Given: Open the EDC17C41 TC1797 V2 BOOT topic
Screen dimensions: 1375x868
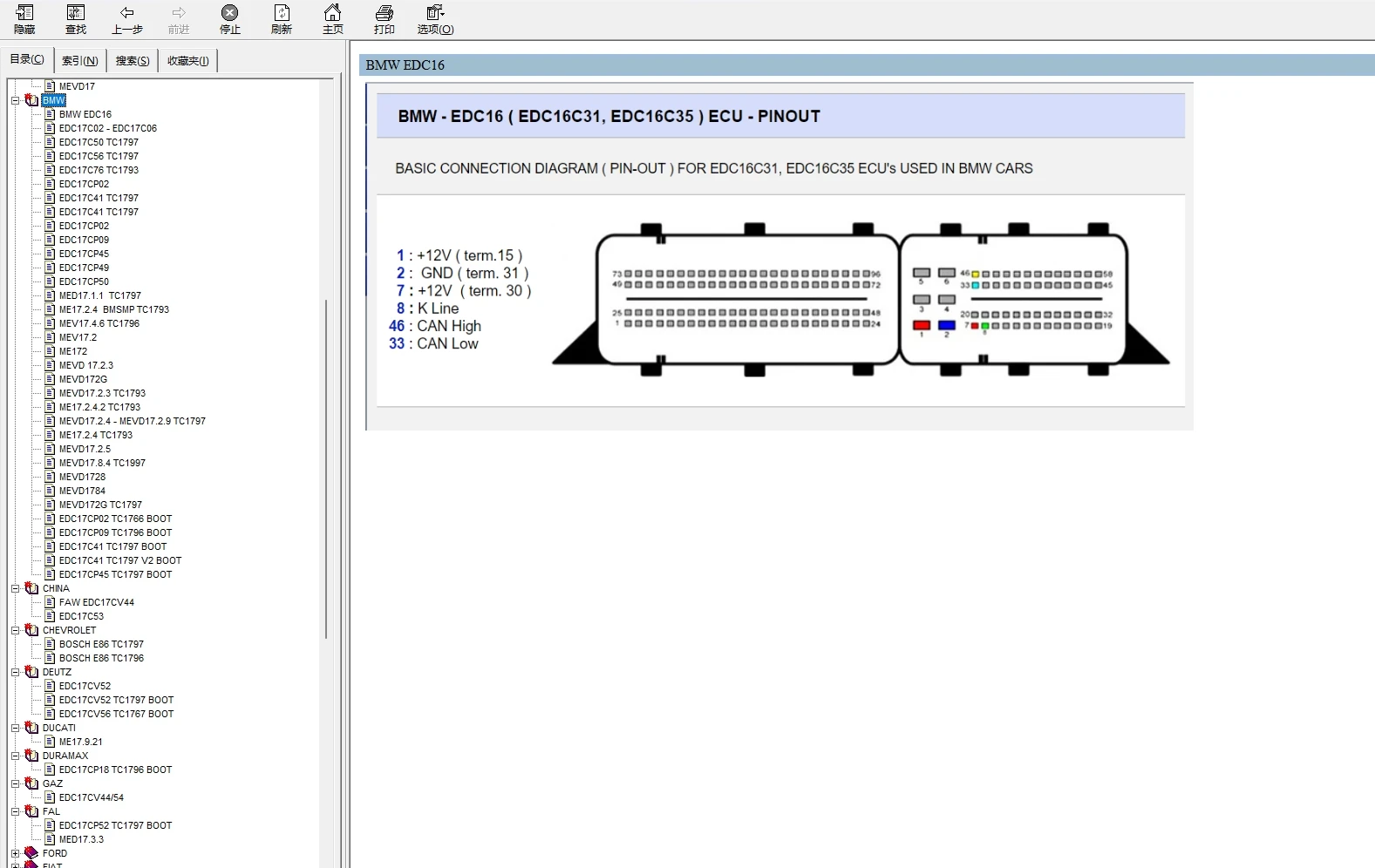Looking at the screenshot, I should coord(120,560).
